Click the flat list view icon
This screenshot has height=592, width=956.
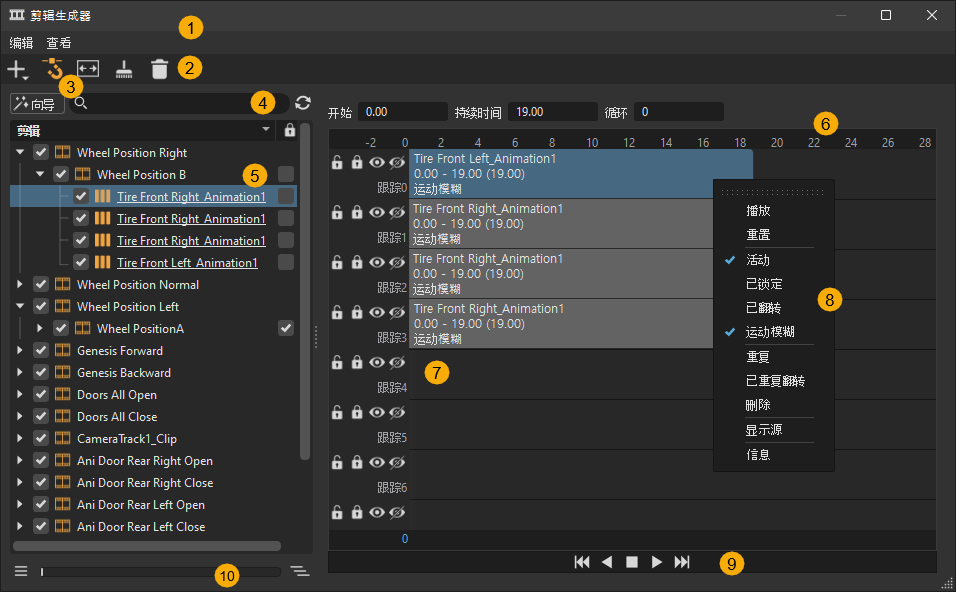tap(21, 571)
